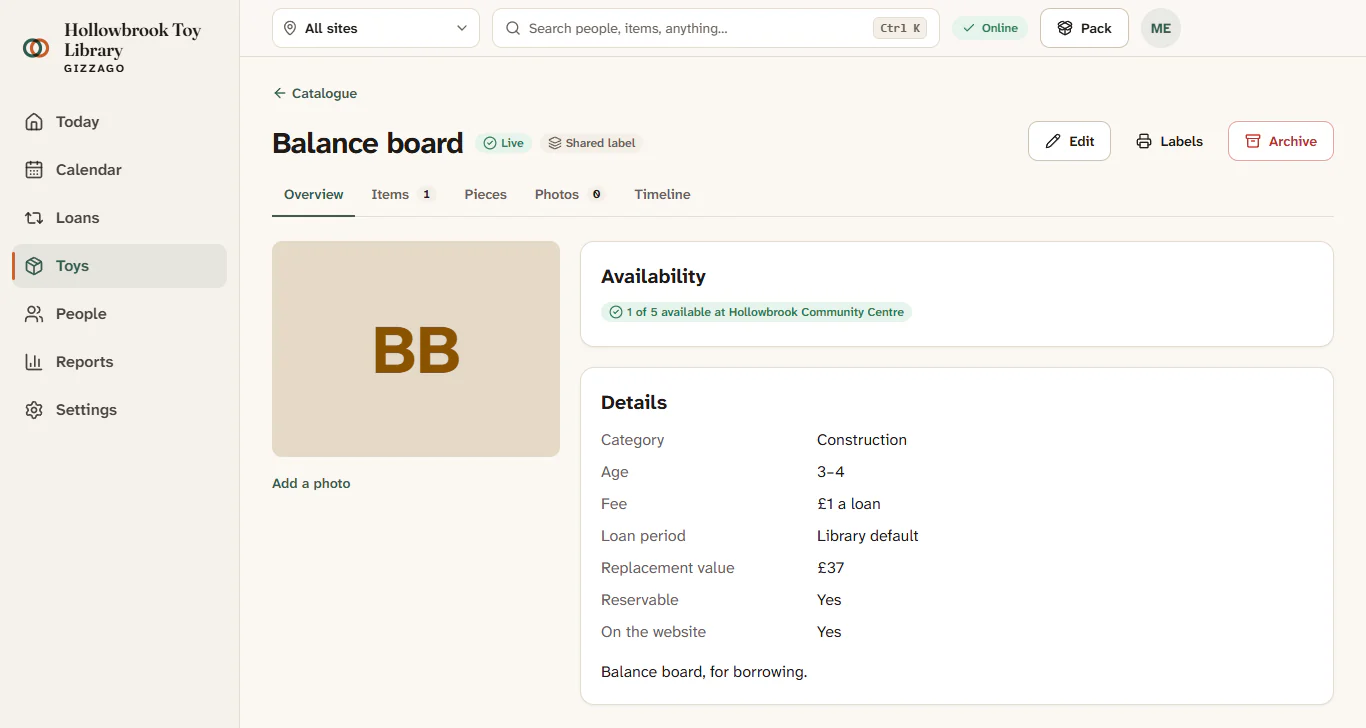Open the People section
Image resolution: width=1366 pixels, height=728 pixels.
[119, 314]
